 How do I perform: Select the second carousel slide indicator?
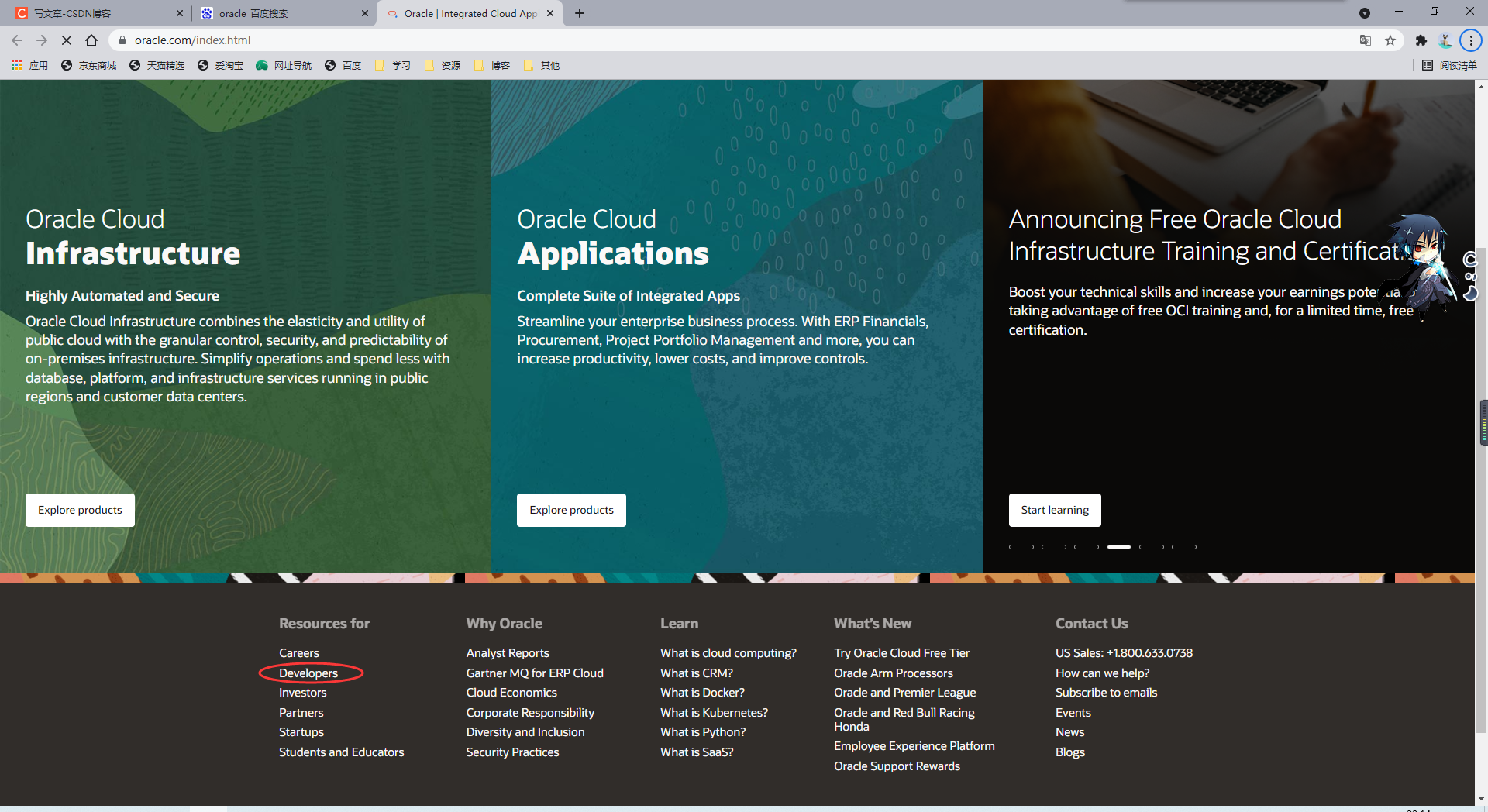tap(1054, 547)
